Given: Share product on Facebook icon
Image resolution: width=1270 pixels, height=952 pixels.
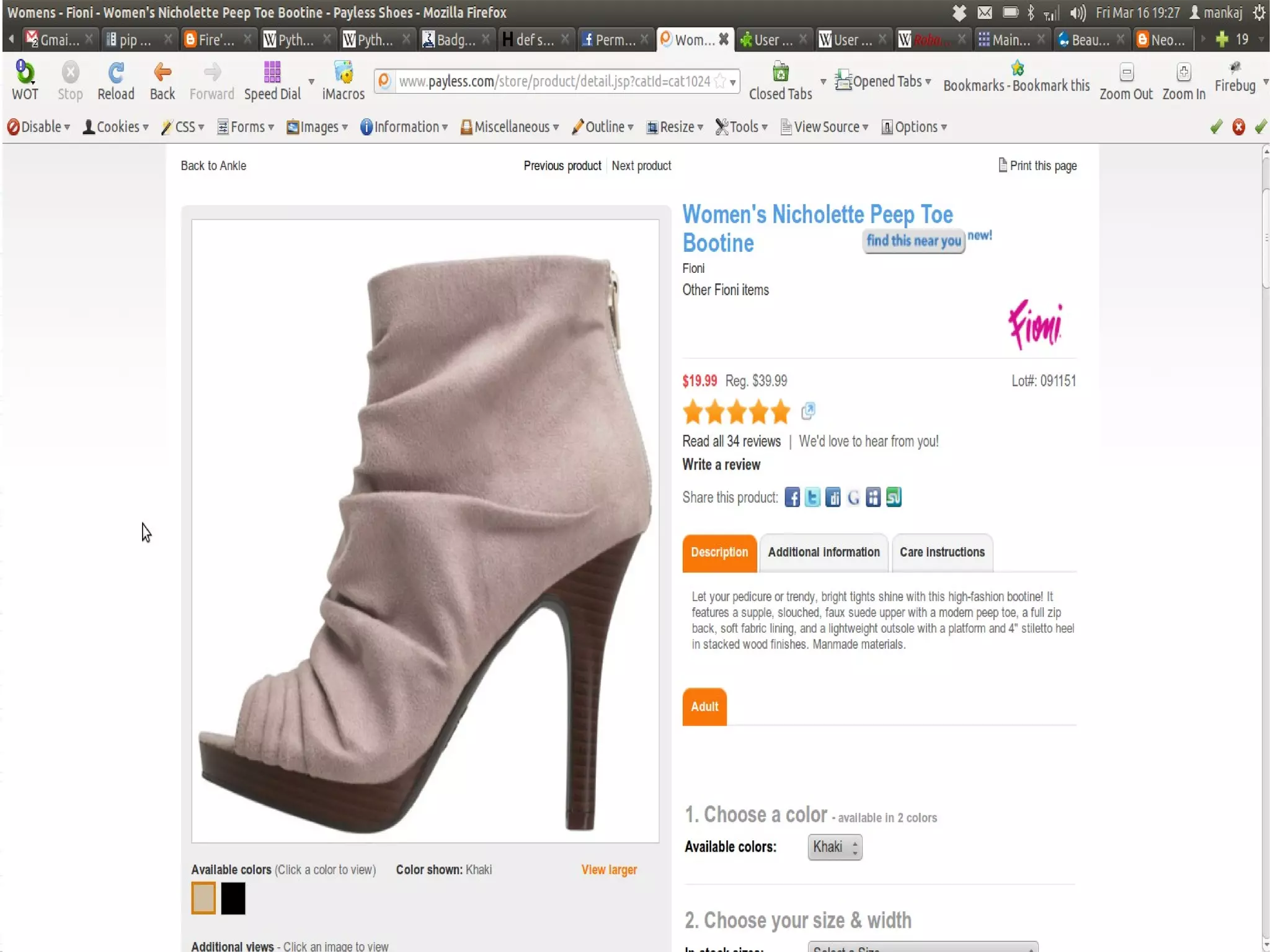Looking at the screenshot, I should point(792,497).
